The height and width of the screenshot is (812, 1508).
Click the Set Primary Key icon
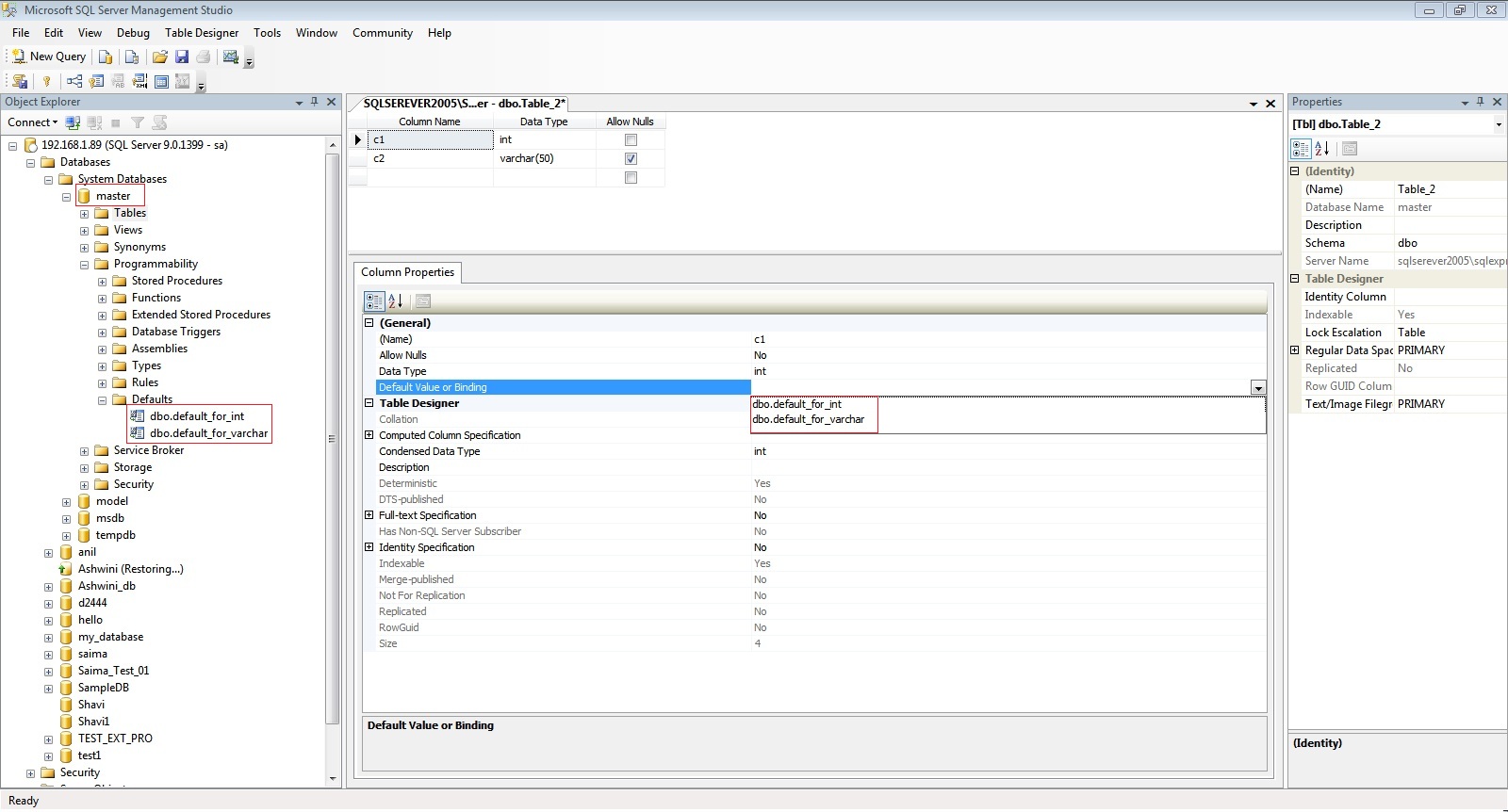pyautogui.click(x=46, y=81)
